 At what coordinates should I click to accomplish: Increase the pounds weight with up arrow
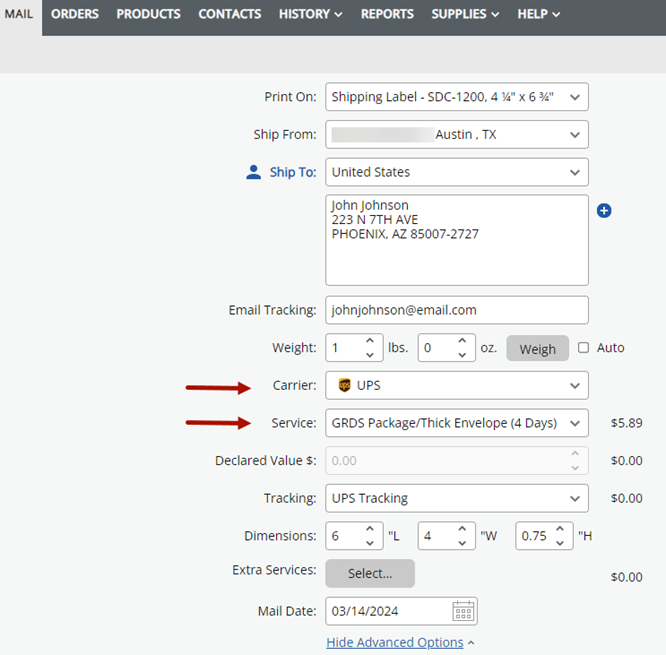coord(370,341)
